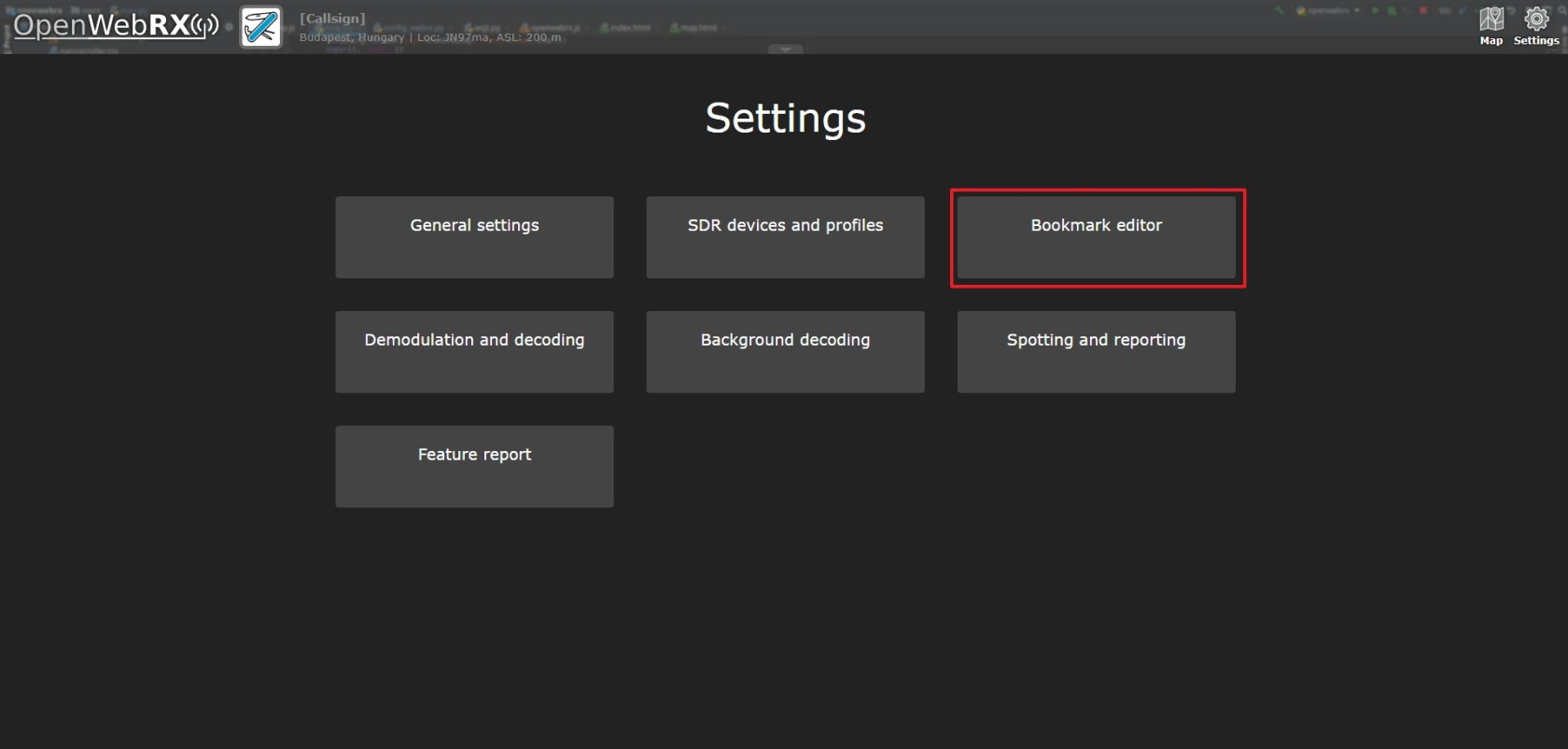Click the Settings label under gear
The width and height of the screenshot is (1568, 749).
click(x=1536, y=40)
